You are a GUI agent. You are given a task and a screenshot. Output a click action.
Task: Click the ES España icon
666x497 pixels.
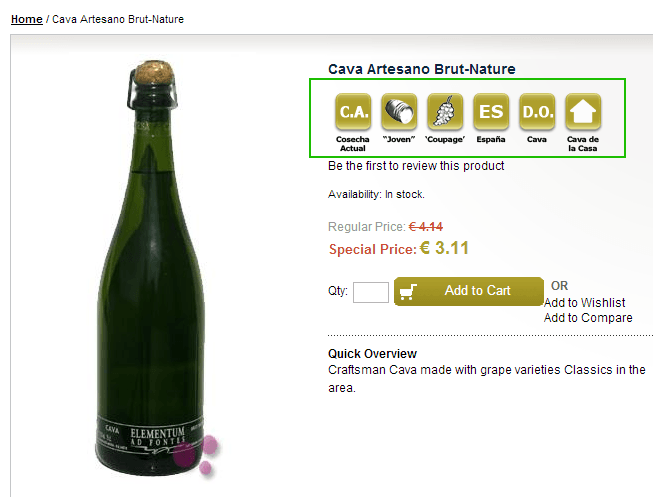[491, 112]
